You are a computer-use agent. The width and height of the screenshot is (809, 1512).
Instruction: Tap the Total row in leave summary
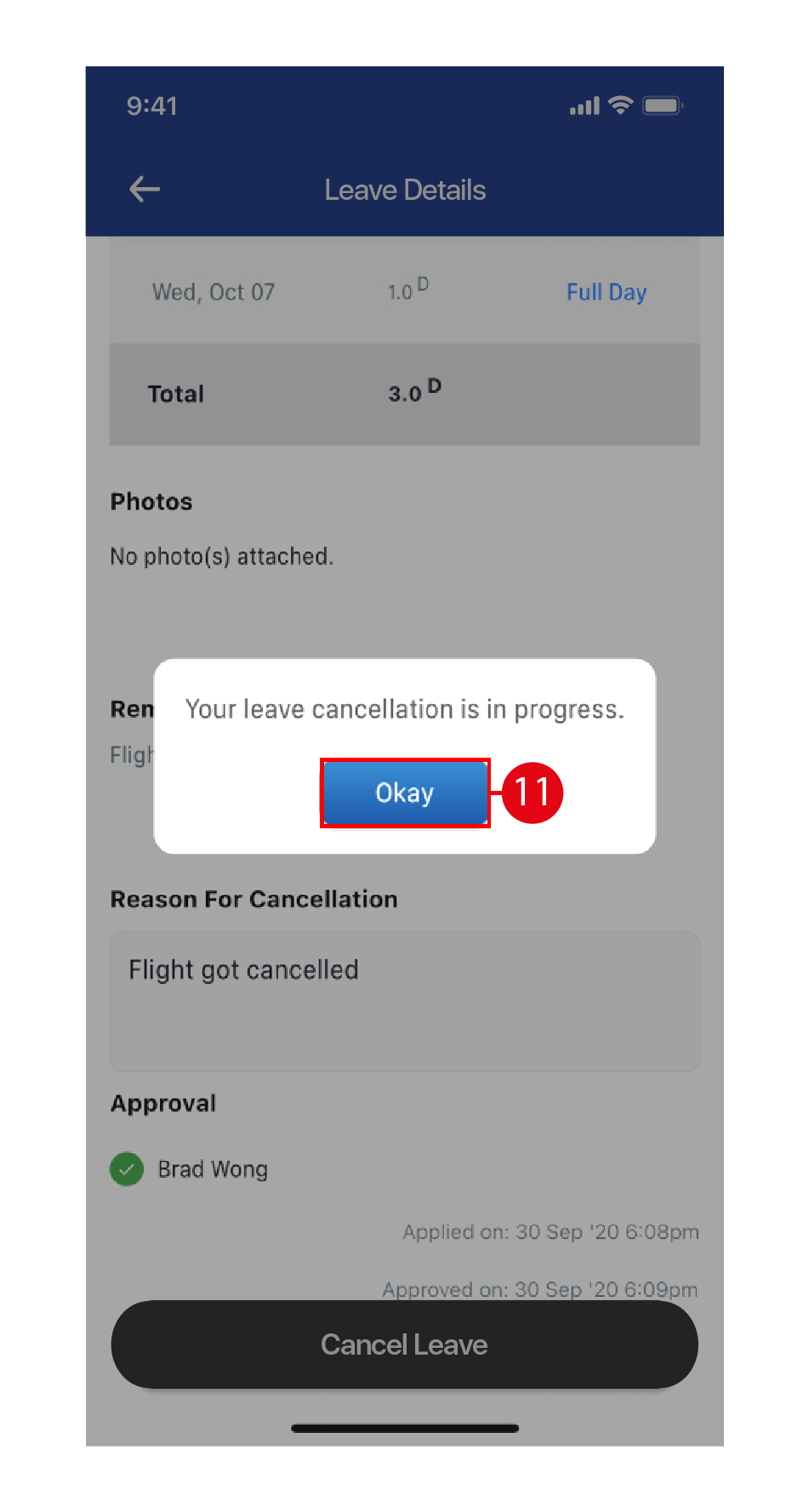[x=404, y=394]
